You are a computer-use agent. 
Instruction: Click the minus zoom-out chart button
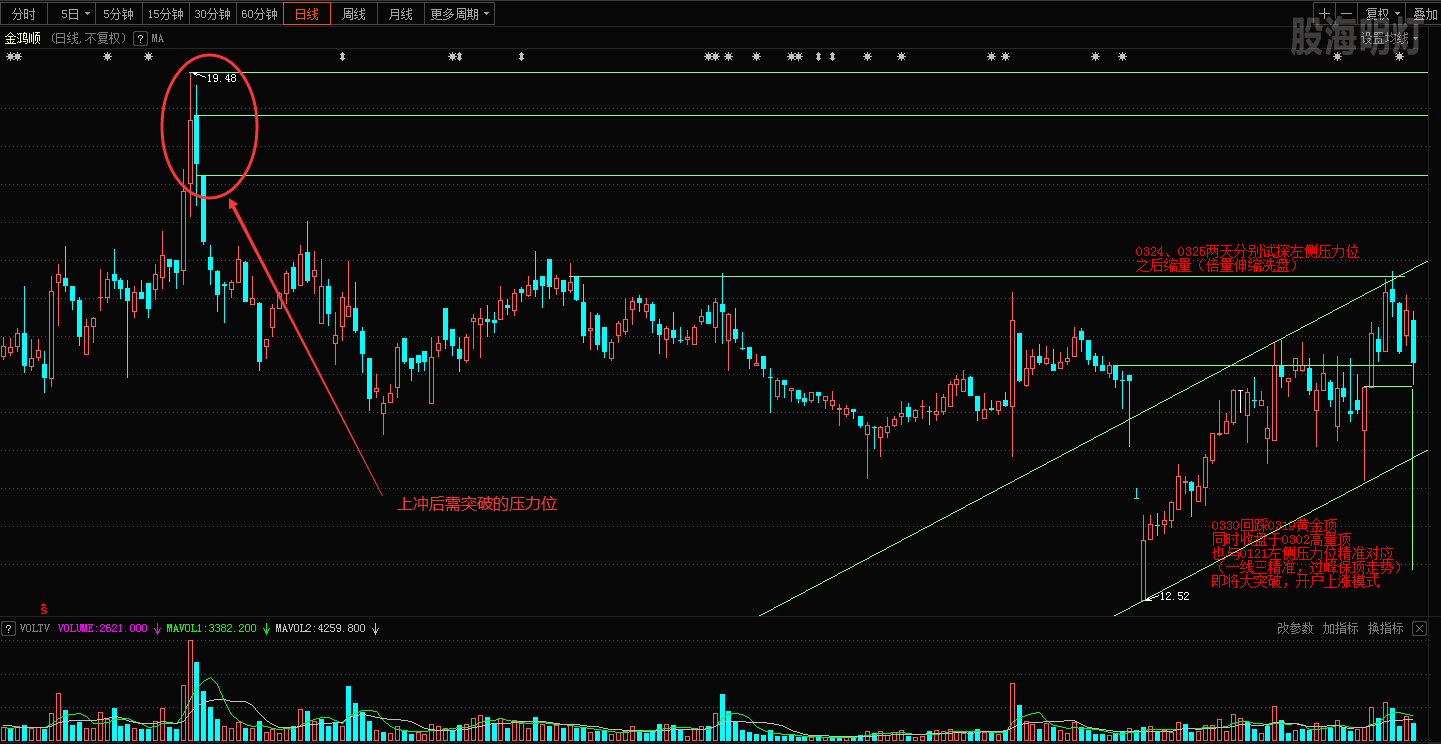click(x=1347, y=14)
